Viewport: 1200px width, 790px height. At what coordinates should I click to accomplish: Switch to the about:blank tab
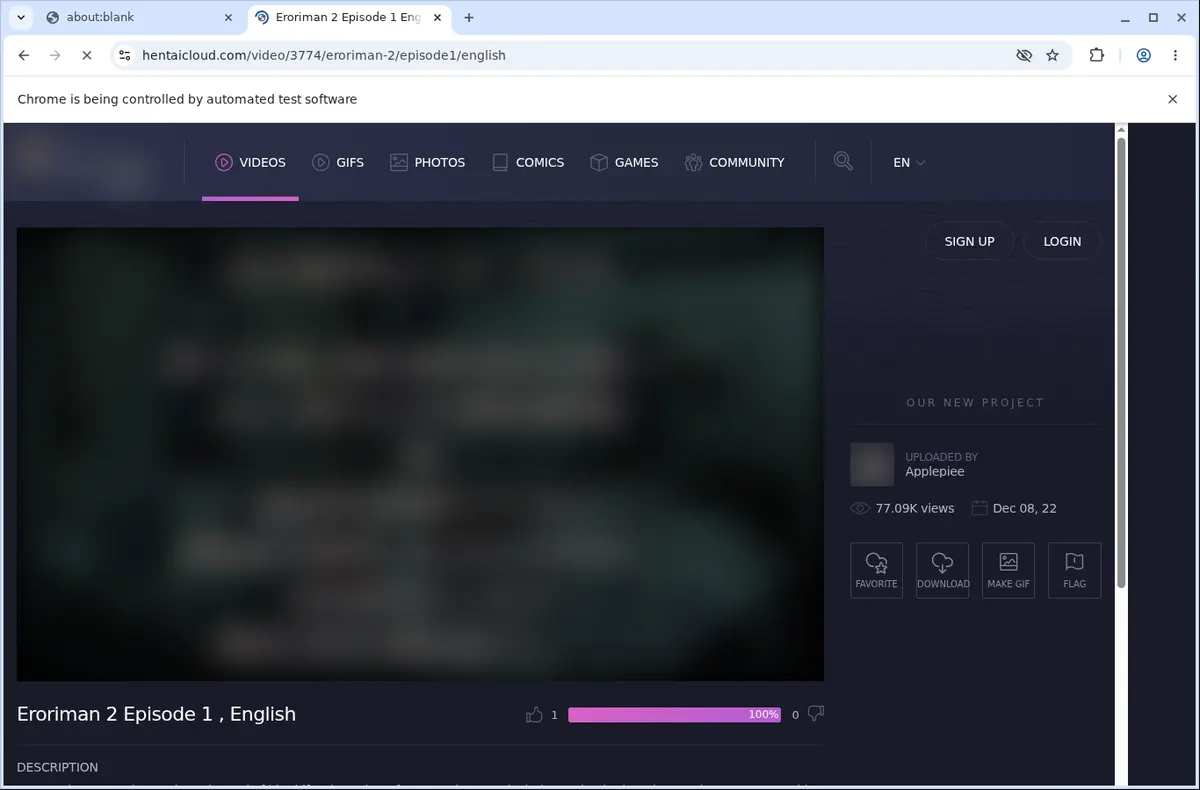click(x=138, y=17)
